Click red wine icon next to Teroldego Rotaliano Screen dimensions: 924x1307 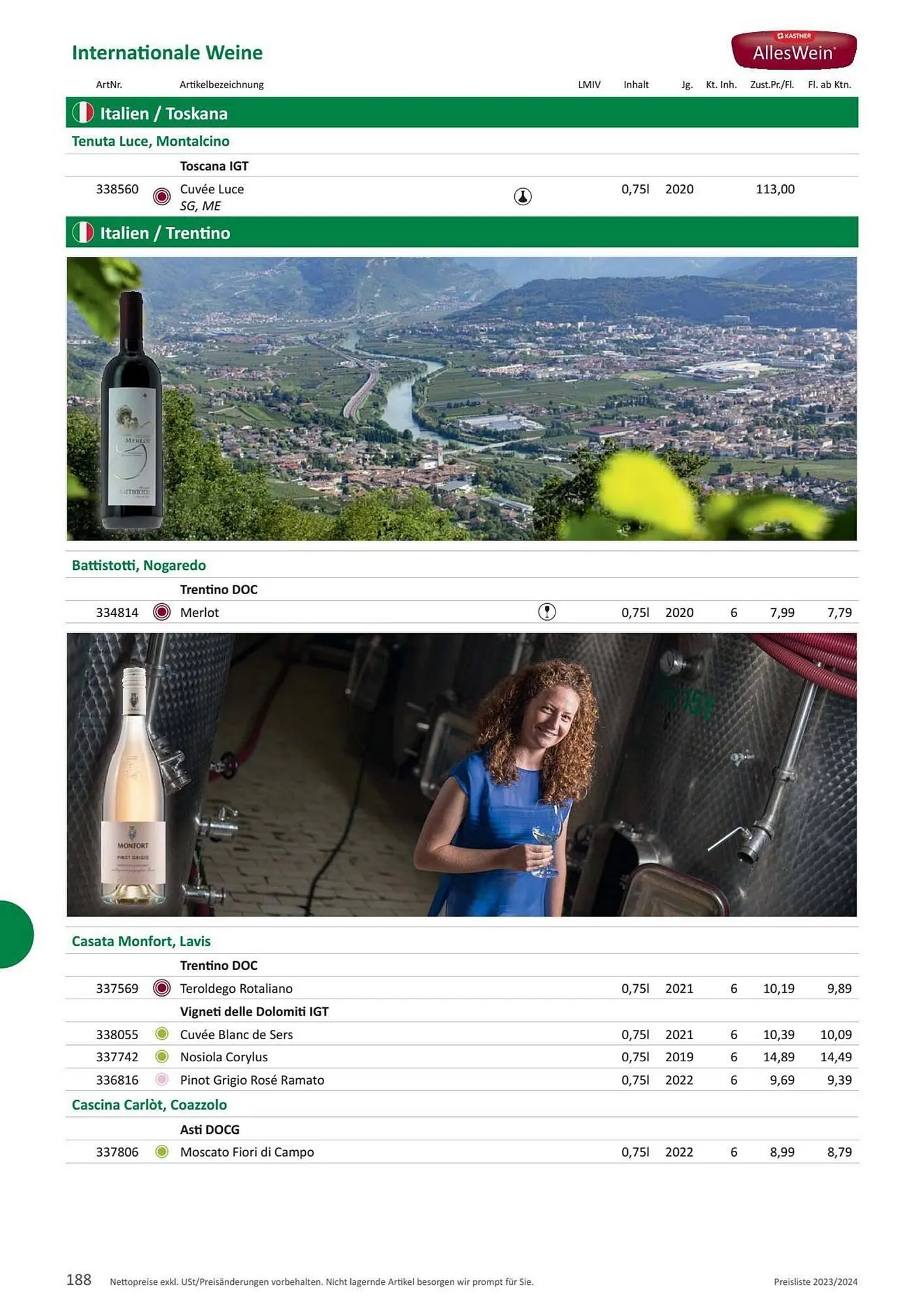(161, 987)
